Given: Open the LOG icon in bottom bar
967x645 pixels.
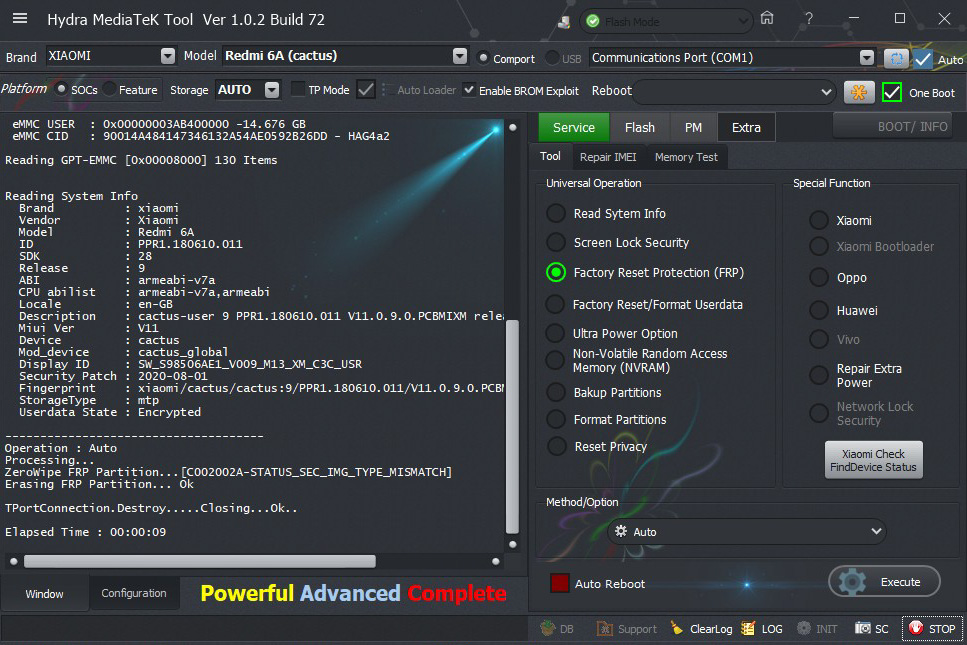Looking at the screenshot, I should pyautogui.click(x=748, y=628).
